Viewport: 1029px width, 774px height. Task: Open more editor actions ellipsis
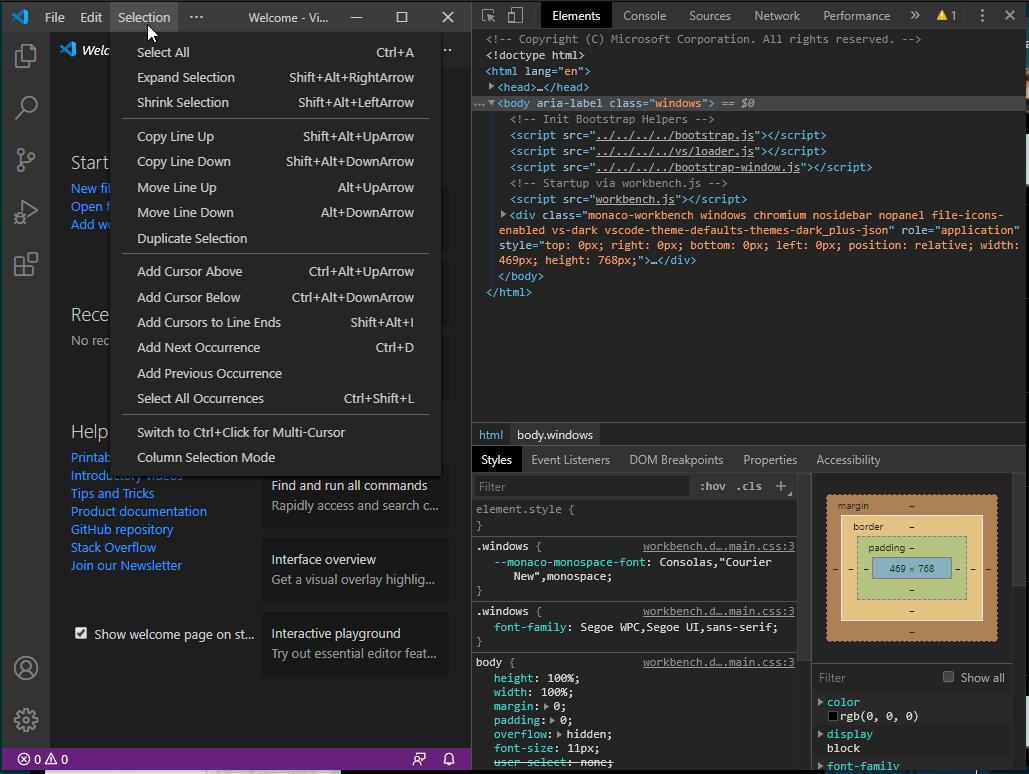click(448, 50)
